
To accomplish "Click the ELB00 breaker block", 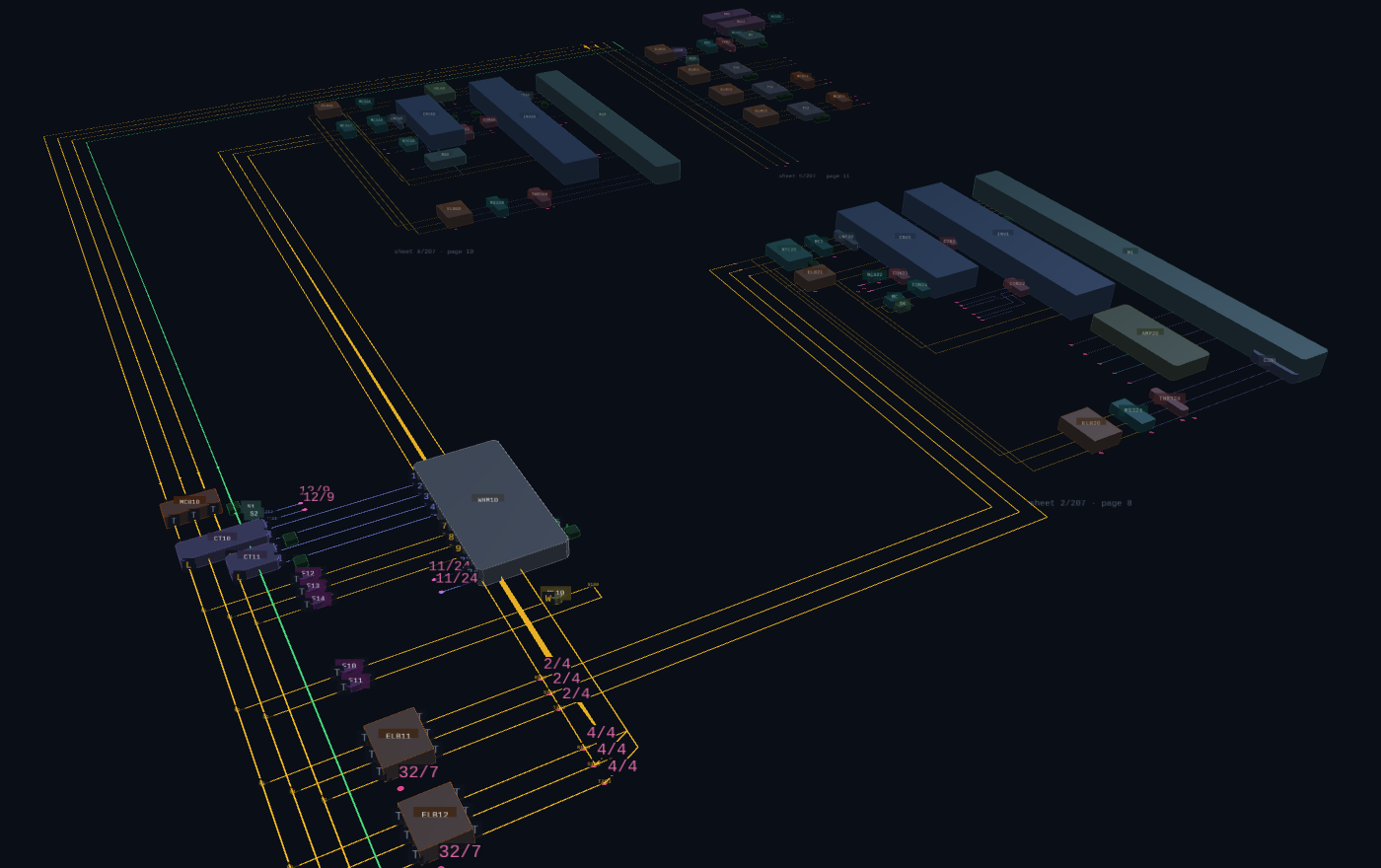I will click(x=454, y=213).
